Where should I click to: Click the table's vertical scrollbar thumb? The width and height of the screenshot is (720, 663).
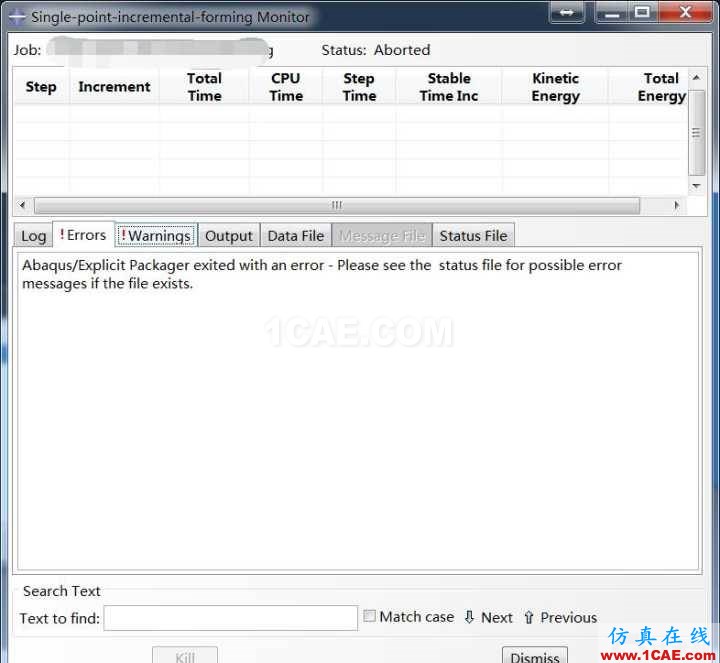coord(696,133)
